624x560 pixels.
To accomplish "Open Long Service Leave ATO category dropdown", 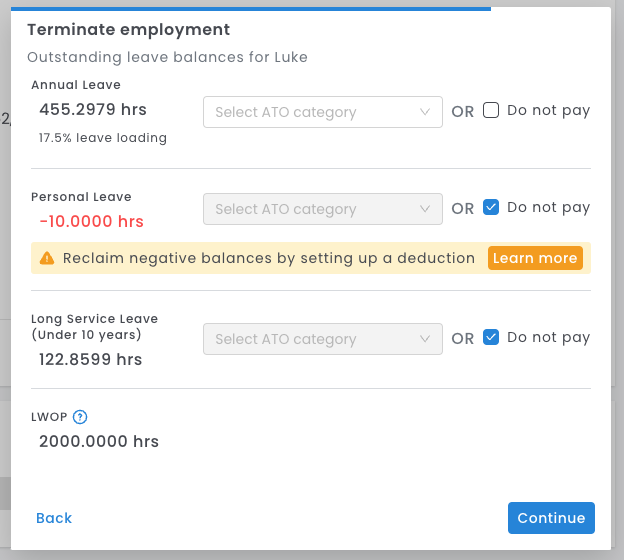I will click(322, 339).
